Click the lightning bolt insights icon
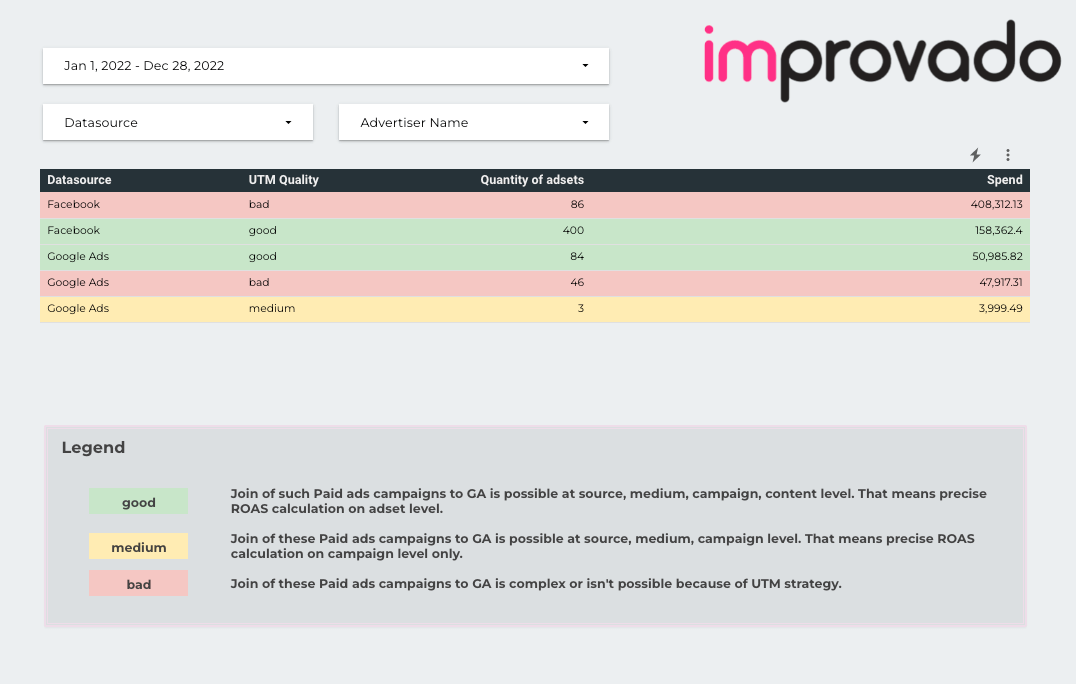Screen dimensions: 1076x684 975,155
